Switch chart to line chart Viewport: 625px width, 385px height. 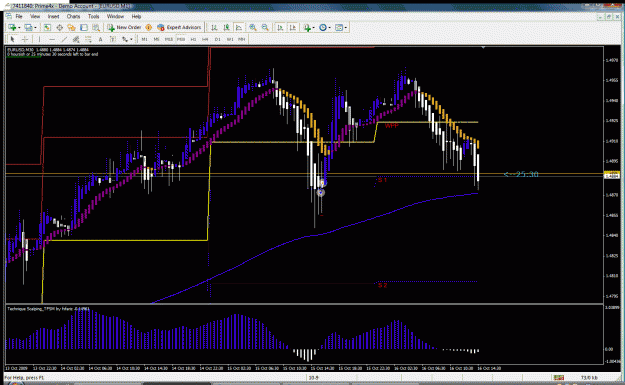pos(239,27)
